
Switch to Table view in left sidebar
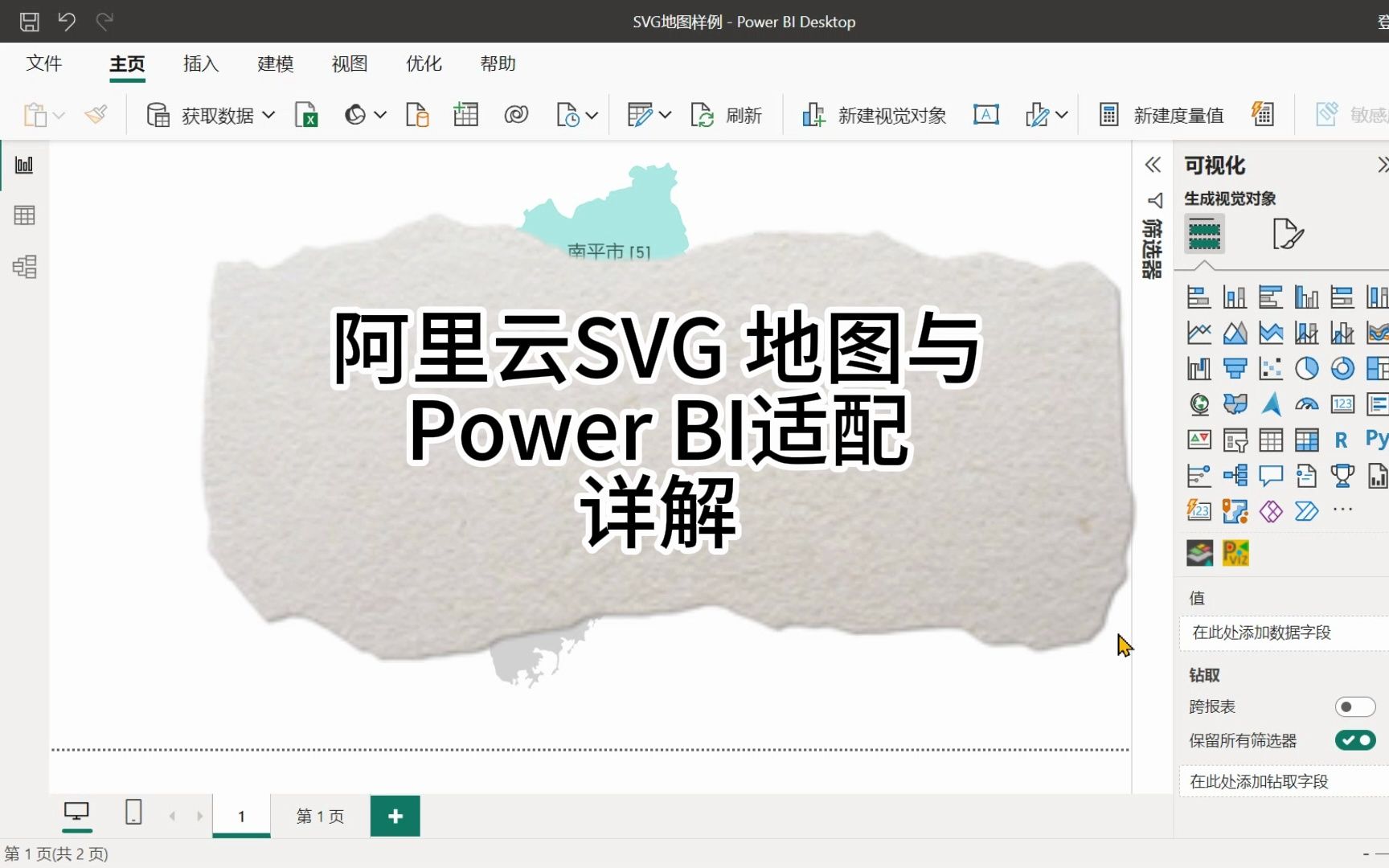click(x=24, y=215)
